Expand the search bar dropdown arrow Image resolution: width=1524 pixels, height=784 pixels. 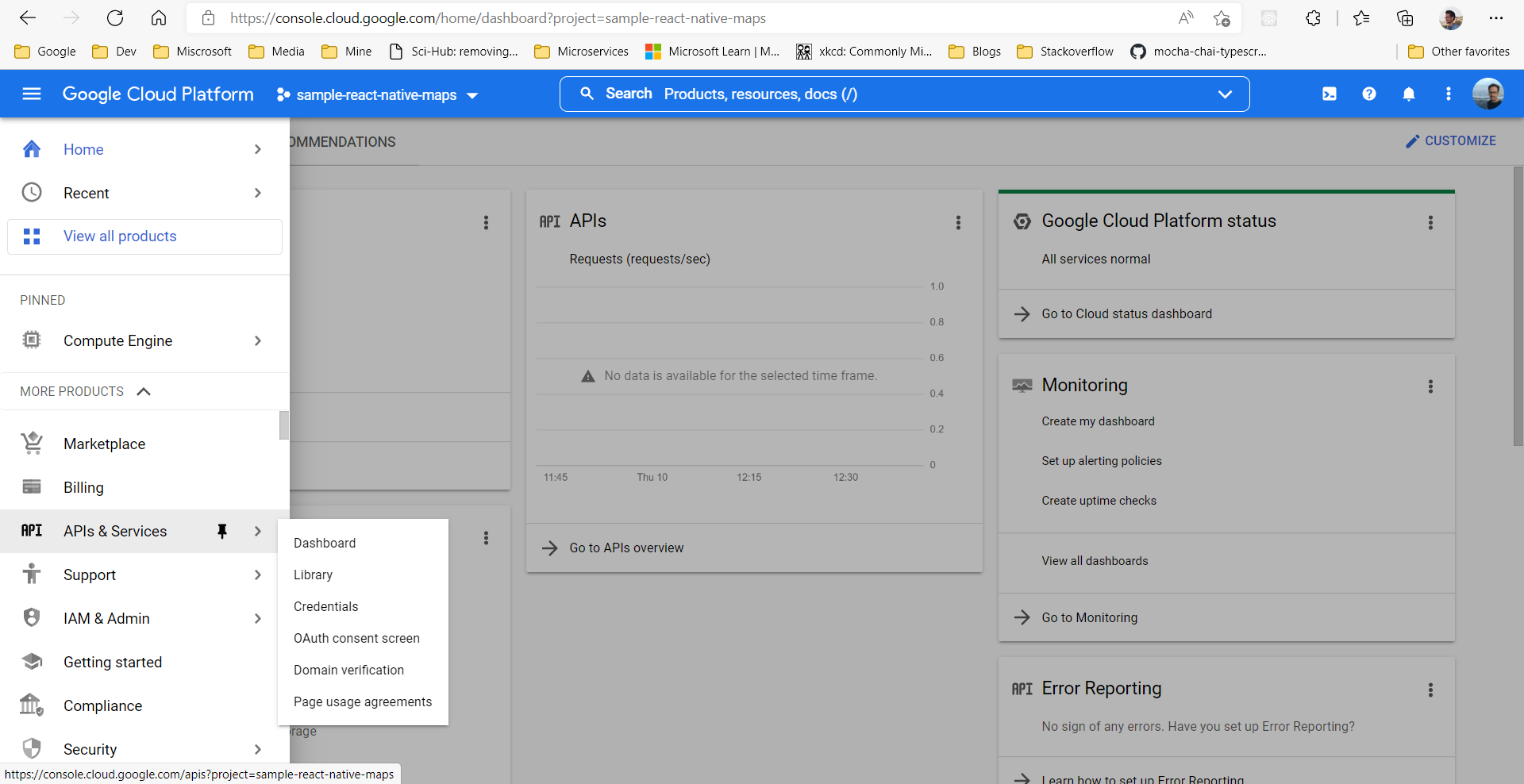pos(1225,94)
